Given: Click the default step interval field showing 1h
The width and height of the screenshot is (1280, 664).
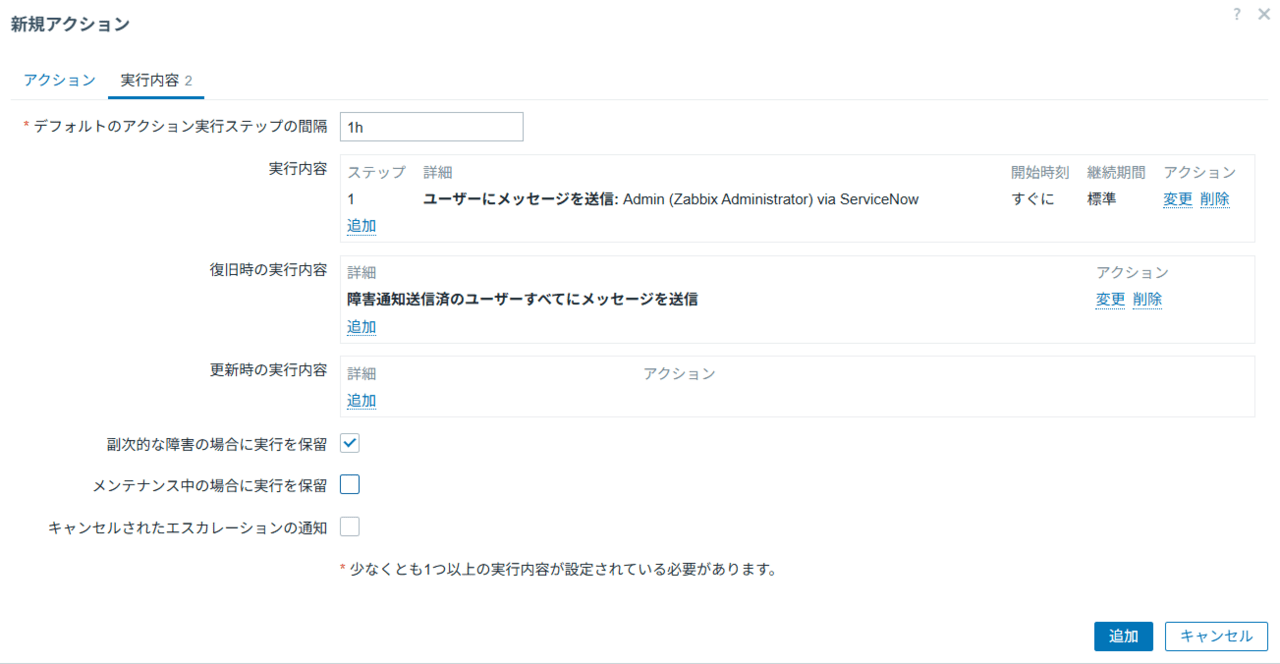Looking at the screenshot, I should 431,127.
